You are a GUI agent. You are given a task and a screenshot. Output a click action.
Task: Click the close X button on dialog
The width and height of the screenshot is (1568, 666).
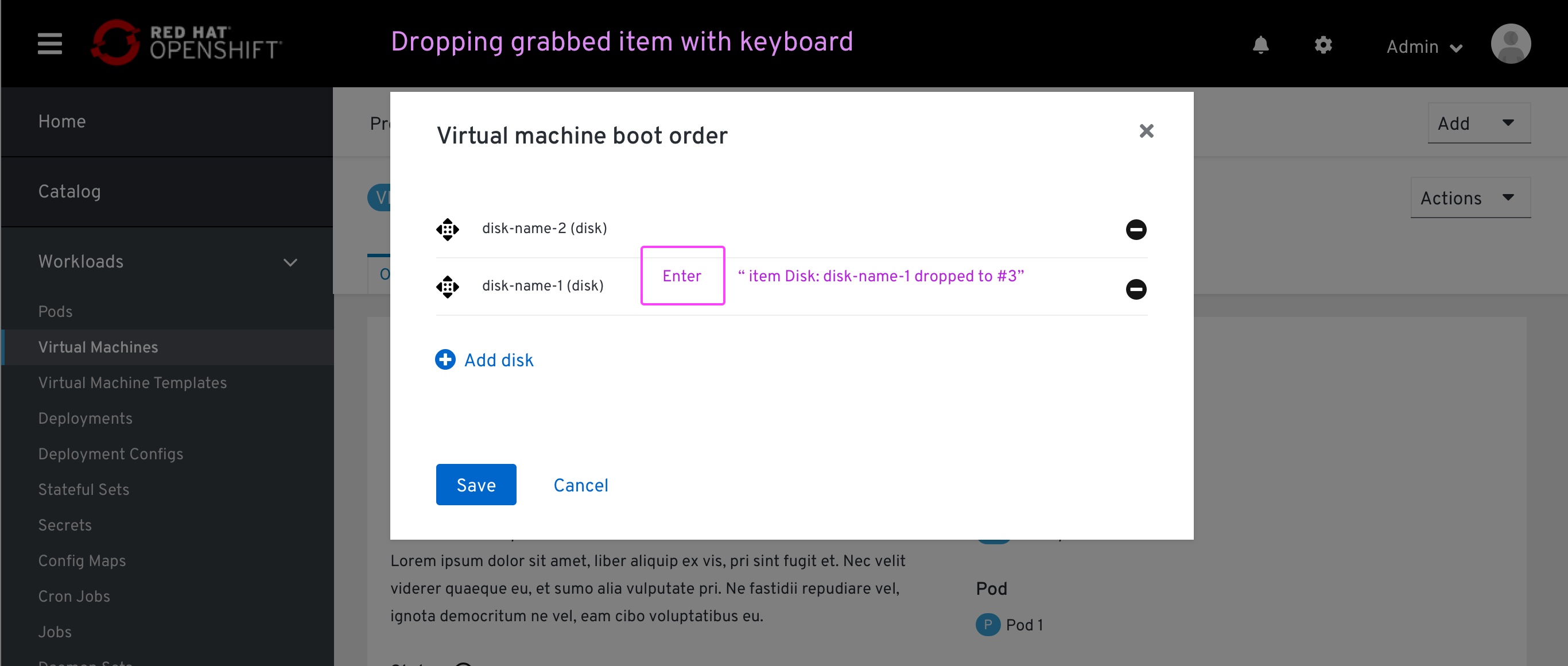(1146, 131)
